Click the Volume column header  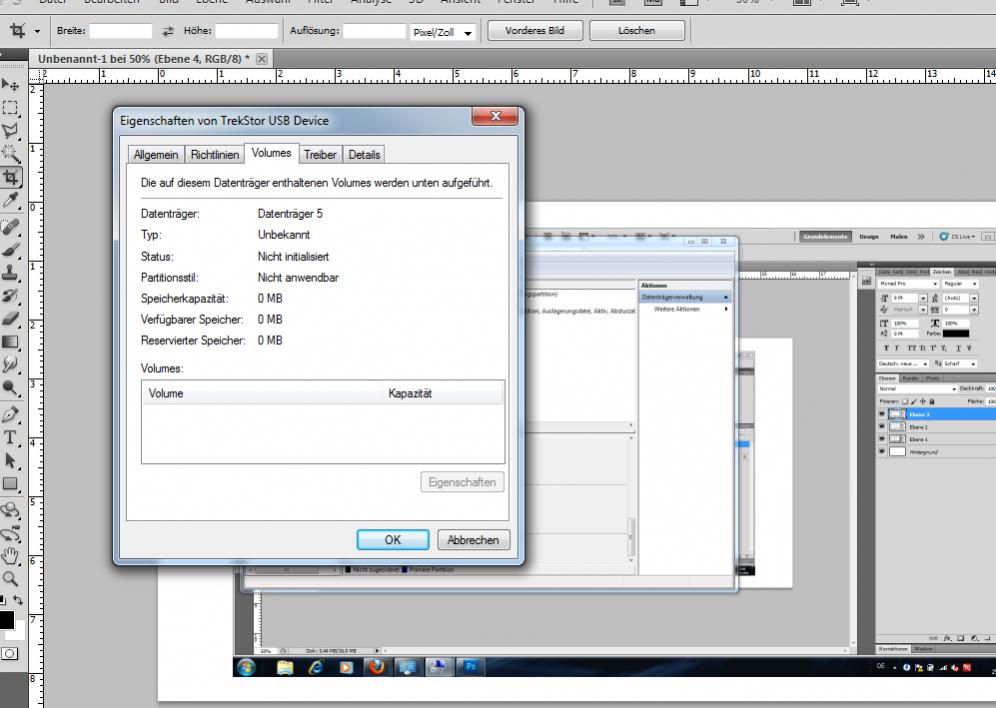(x=262, y=393)
